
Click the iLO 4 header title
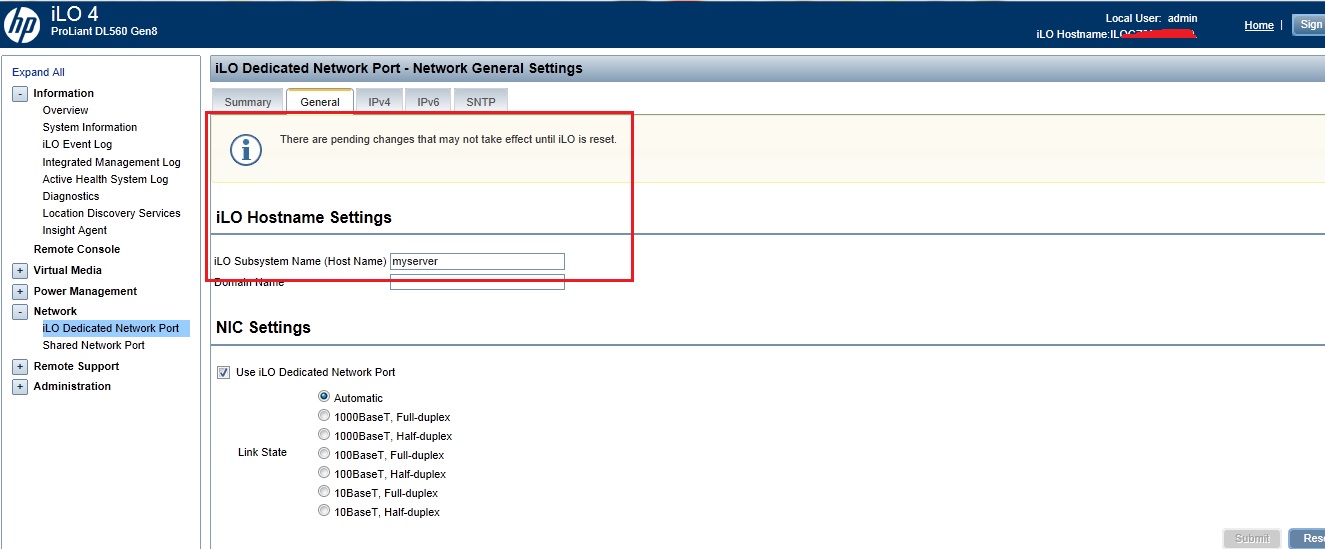click(74, 14)
